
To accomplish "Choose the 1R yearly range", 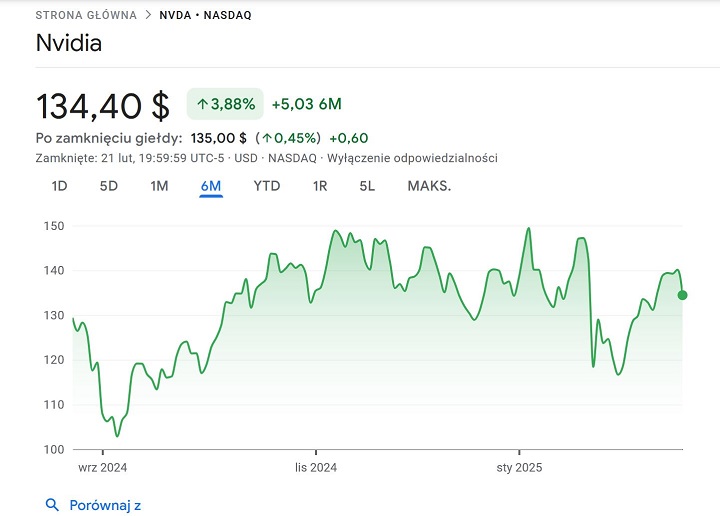I will pyautogui.click(x=320, y=186).
